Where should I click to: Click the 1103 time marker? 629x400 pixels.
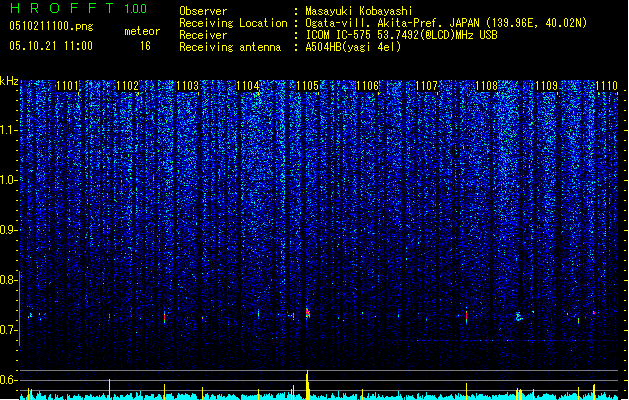click(x=187, y=86)
